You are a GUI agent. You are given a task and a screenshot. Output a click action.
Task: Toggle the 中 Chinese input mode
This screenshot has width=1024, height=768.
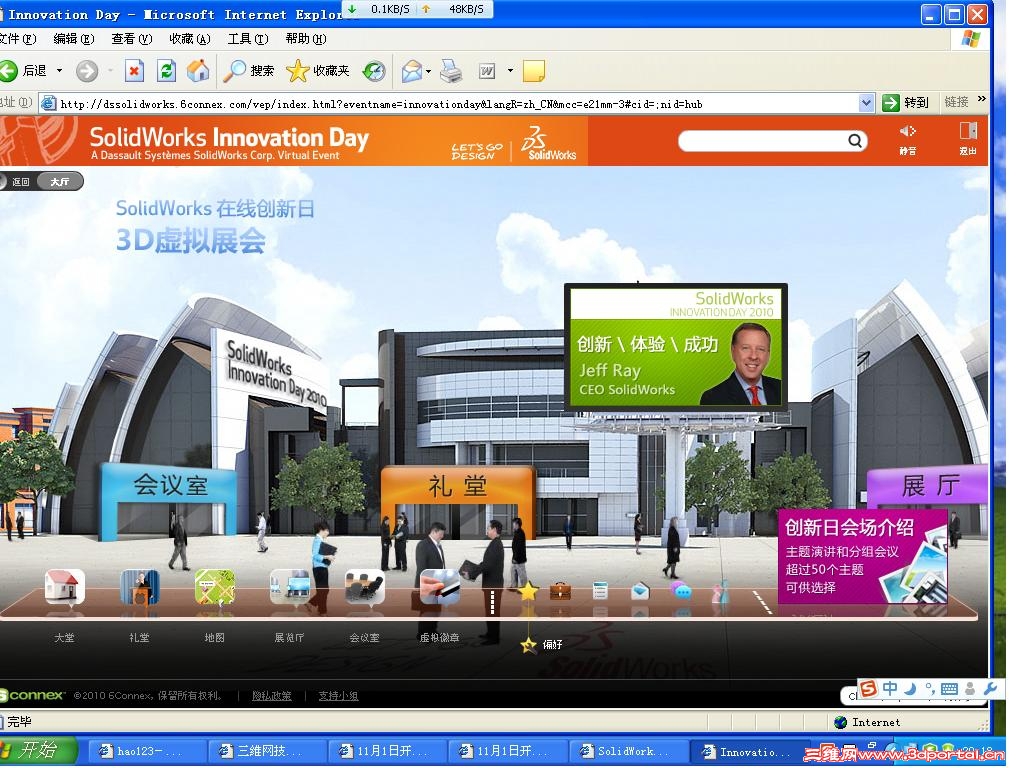pyautogui.click(x=889, y=688)
